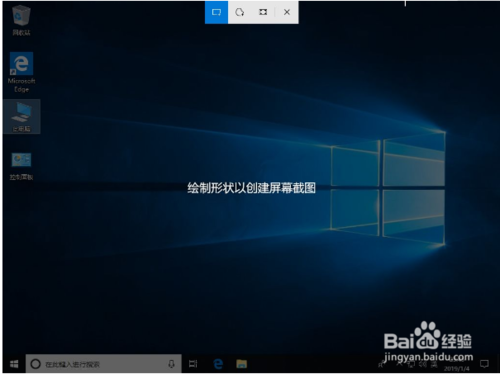This screenshot has width=500, height=374.
Task: Click the microphone icon in search box
Action: 171,364
